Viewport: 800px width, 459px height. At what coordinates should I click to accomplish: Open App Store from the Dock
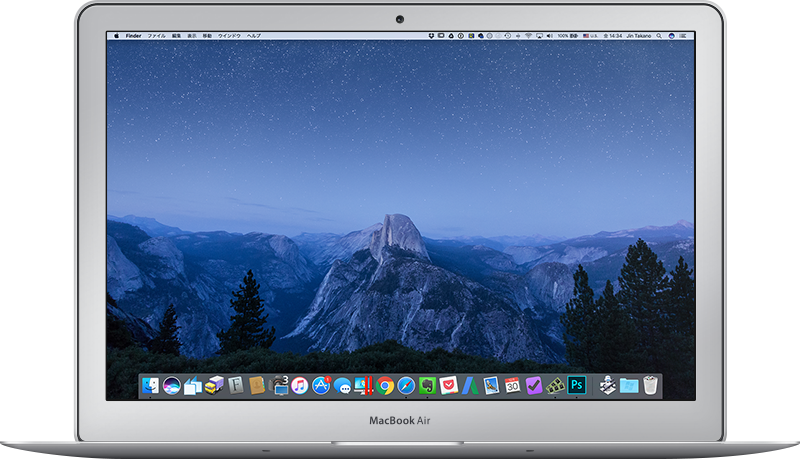321,386
